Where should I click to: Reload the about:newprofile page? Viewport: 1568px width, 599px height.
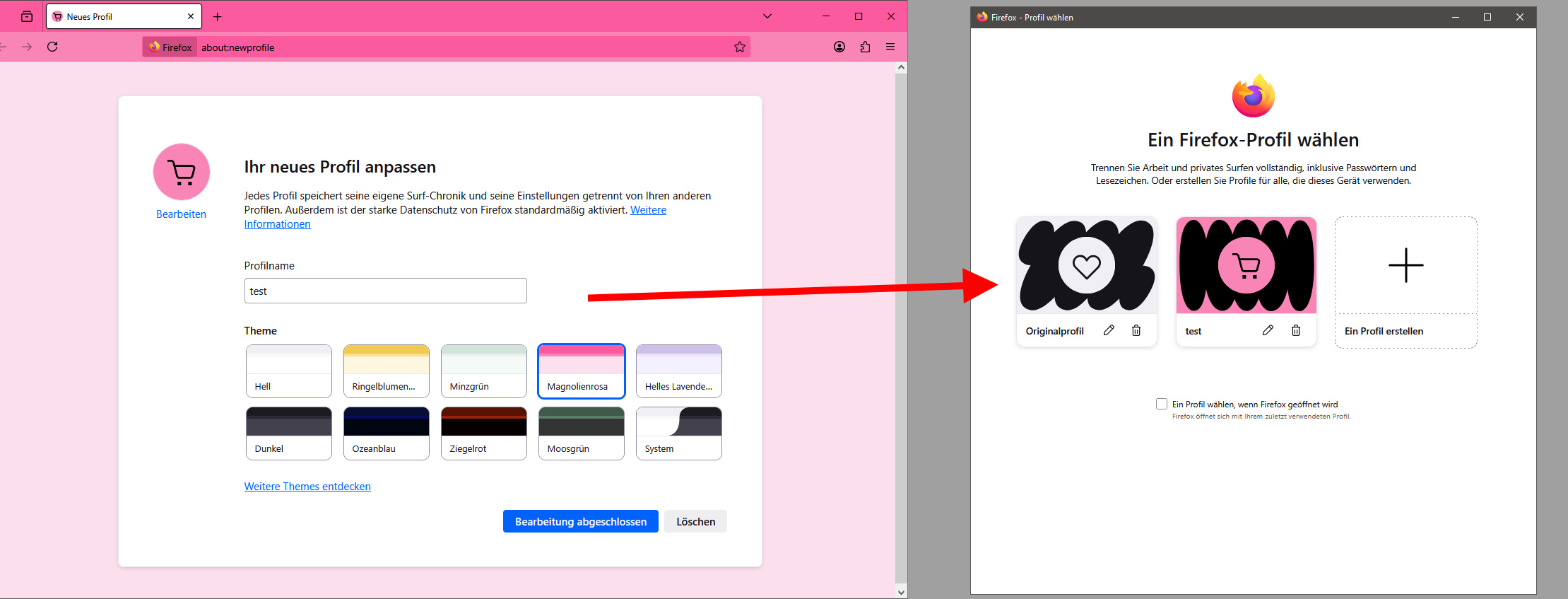tap(52, 47)
